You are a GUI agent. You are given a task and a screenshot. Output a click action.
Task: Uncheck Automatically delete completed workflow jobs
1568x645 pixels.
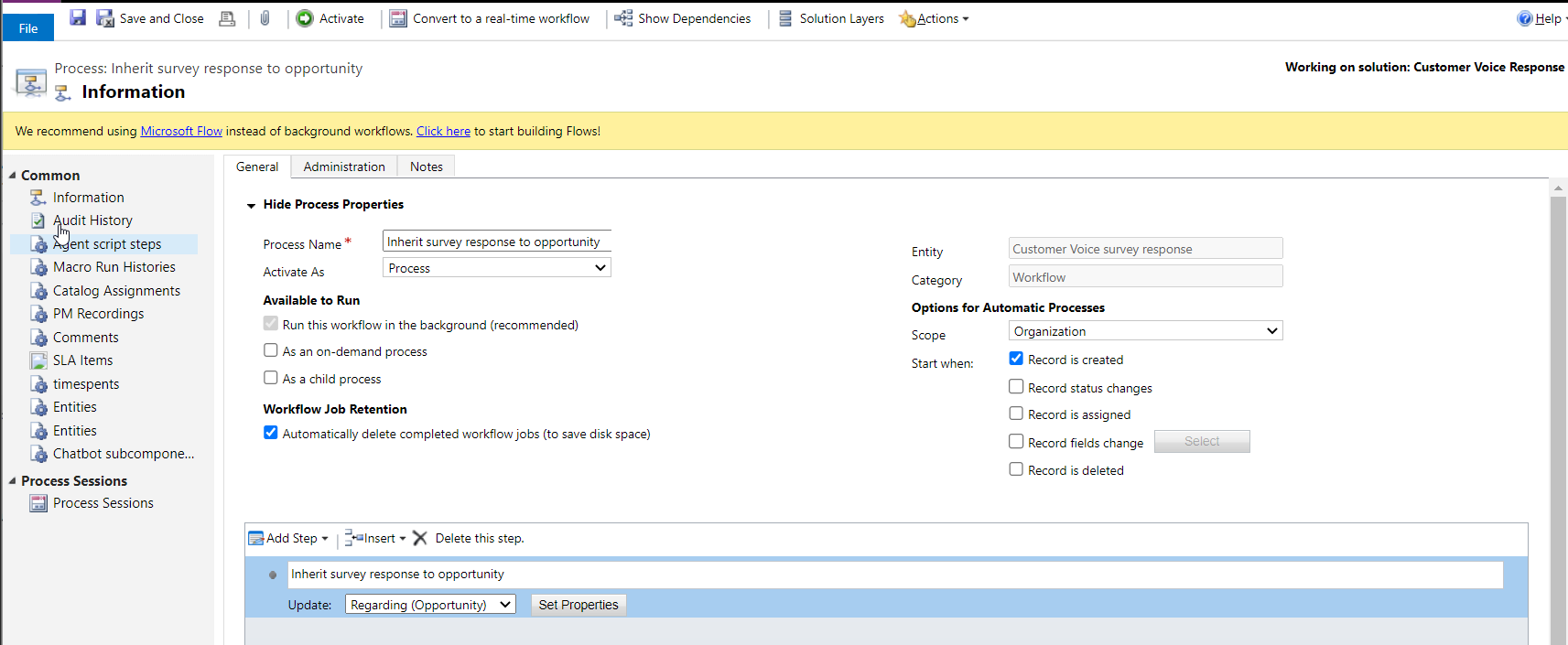tap(271, 433)
